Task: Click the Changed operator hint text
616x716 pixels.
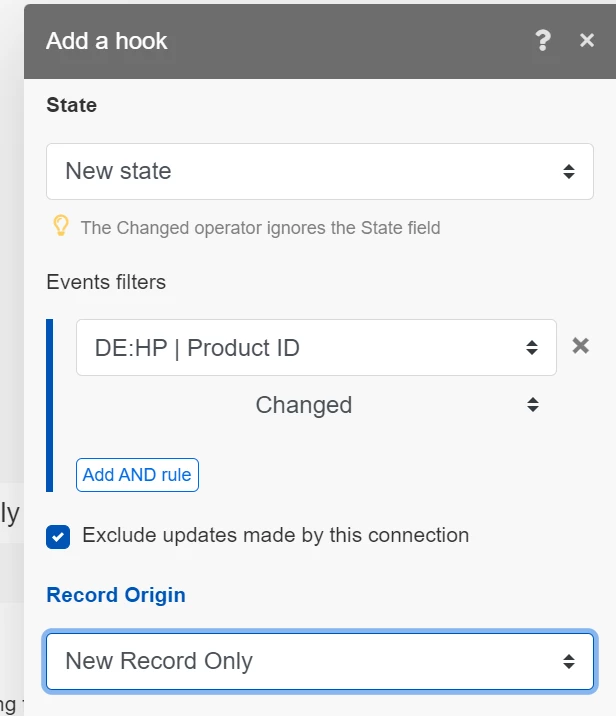Action: click(260, 228)
